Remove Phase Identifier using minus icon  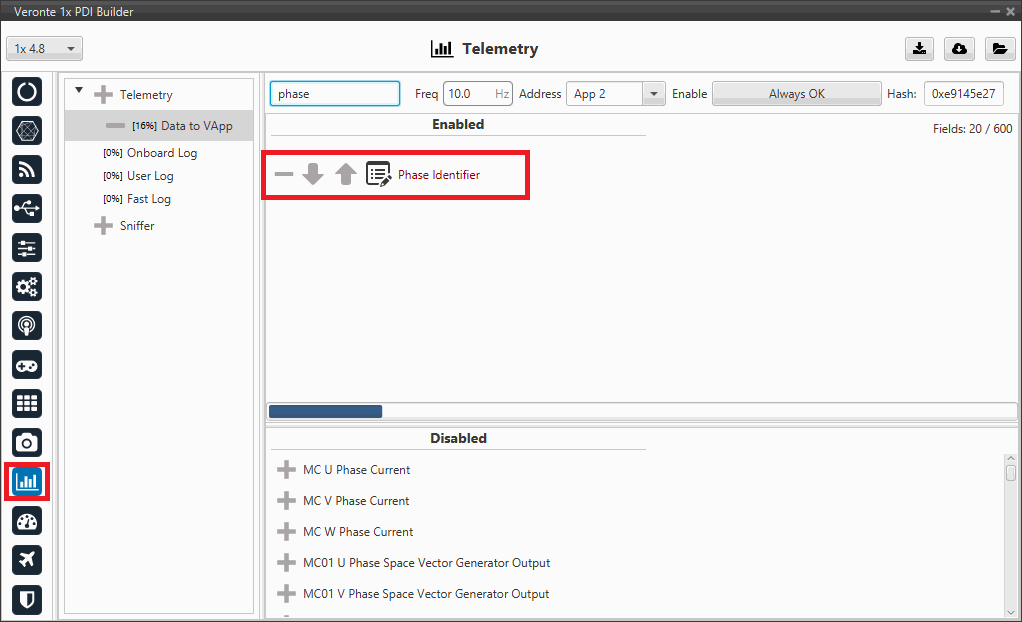[x=284, y=175]
